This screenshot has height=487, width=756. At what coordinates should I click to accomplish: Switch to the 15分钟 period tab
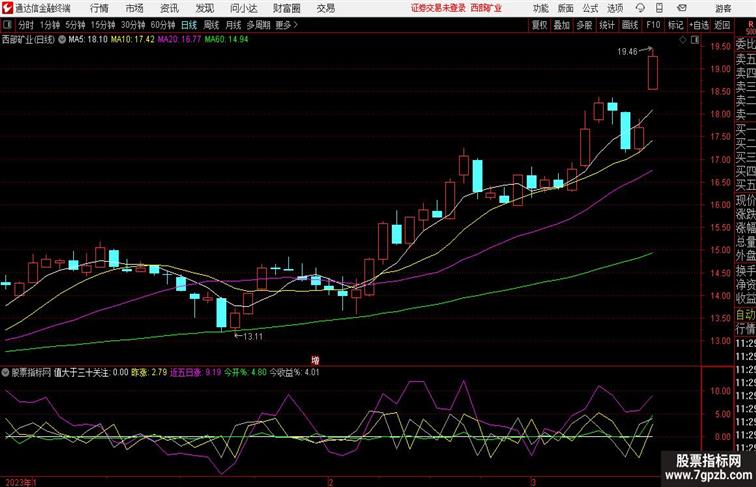point(103,25)
